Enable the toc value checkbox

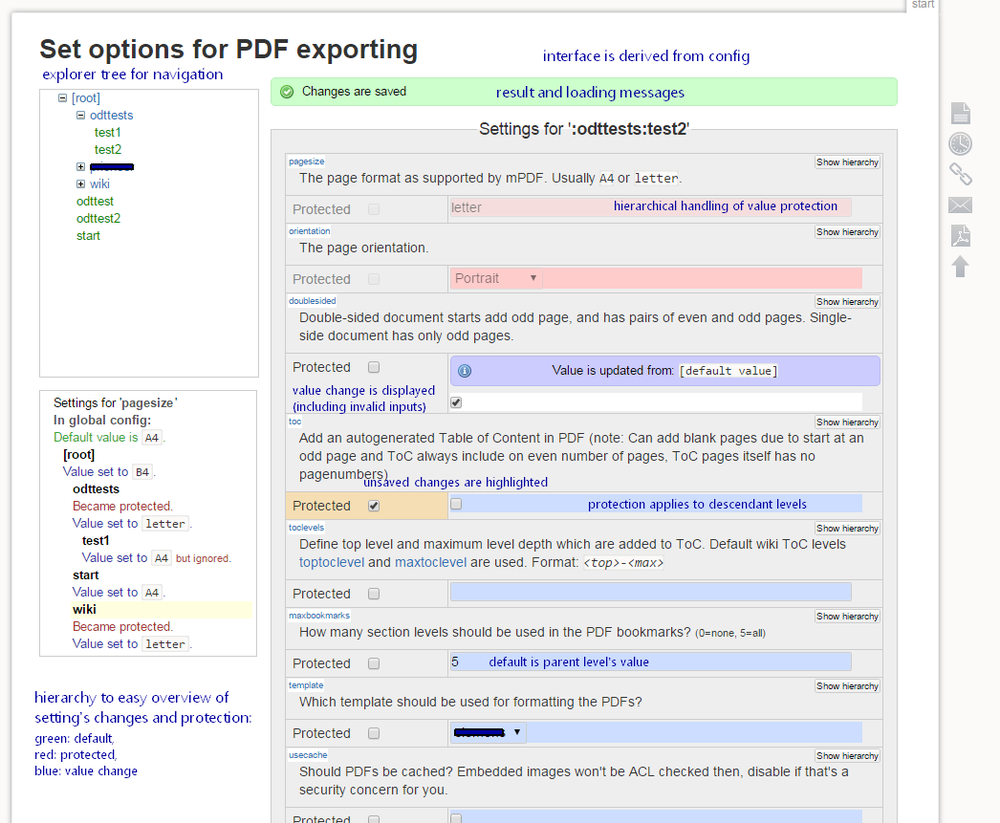(x=456, y=504)
